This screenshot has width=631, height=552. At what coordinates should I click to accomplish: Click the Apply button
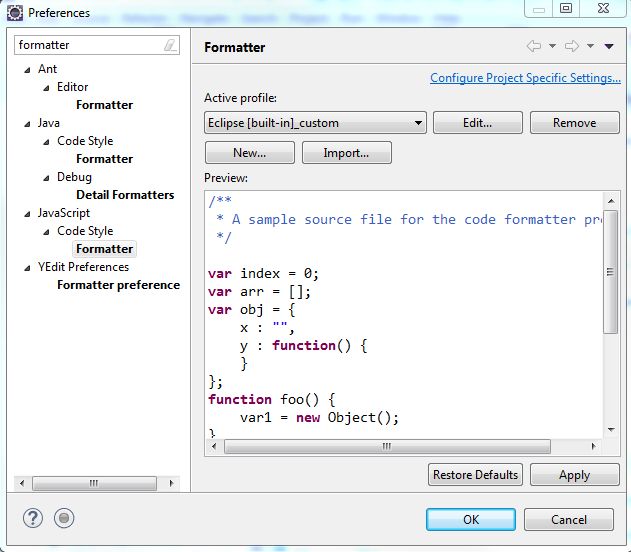pyautogui.click(x=575, y=475)
